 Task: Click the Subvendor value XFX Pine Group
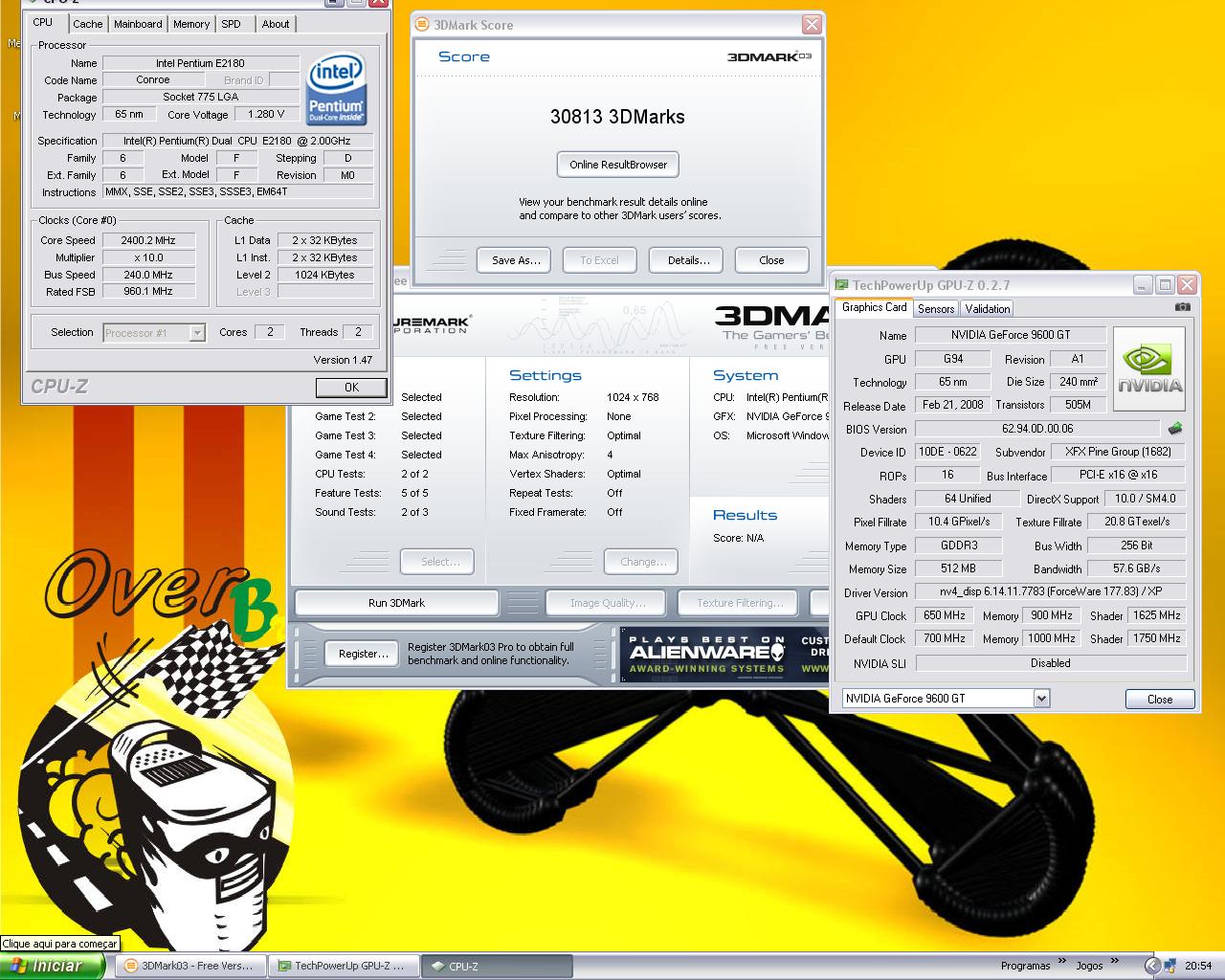1118,452
